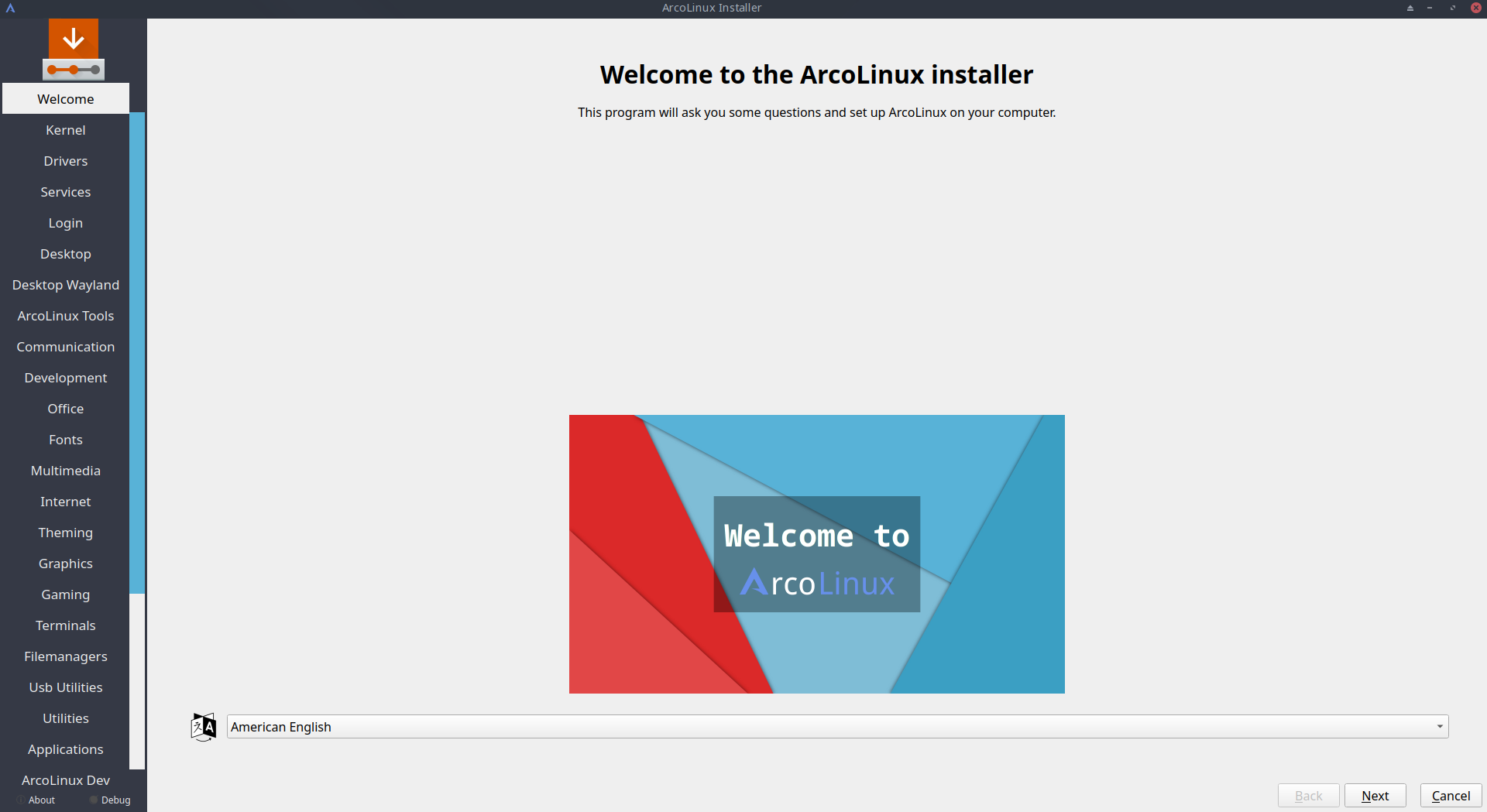Click the ArcoLinux Tools step

click(66, 316)
